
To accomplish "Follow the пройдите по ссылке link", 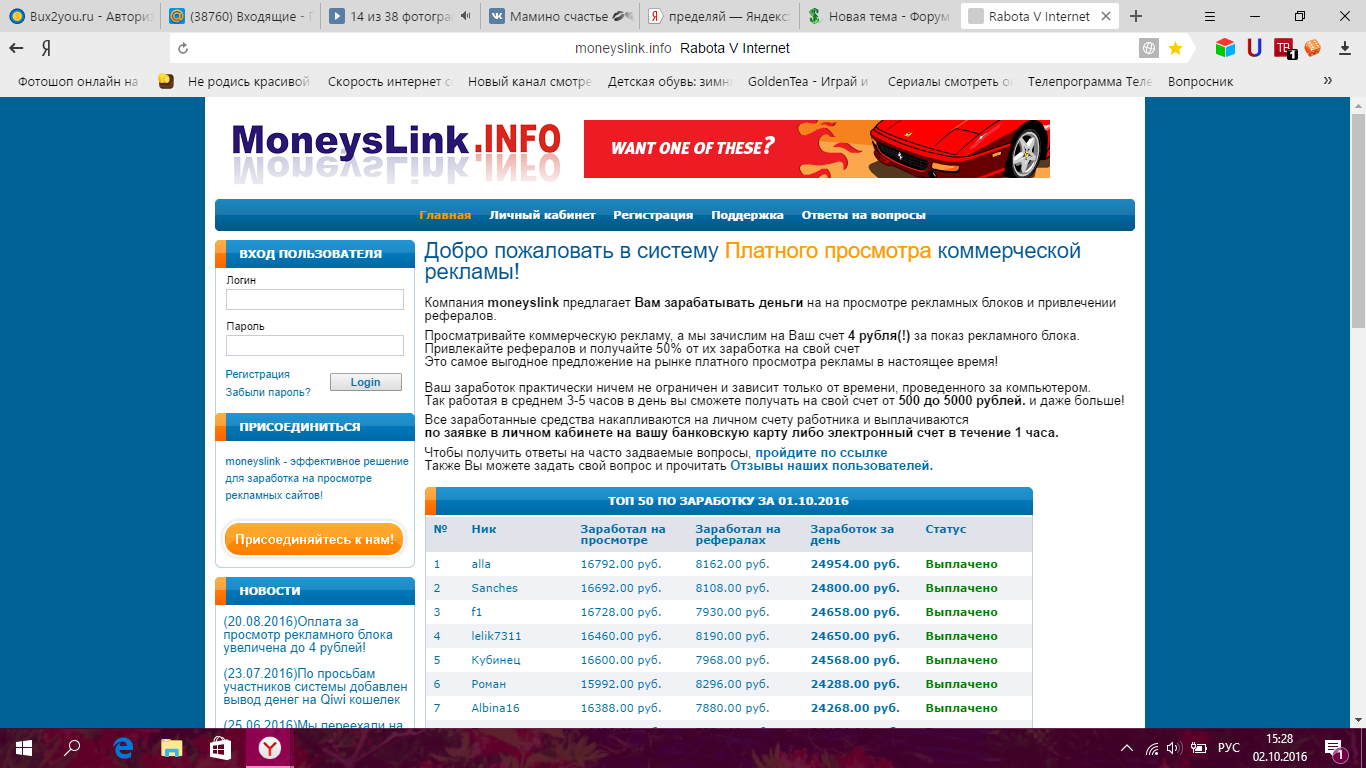I will [821, 453].
